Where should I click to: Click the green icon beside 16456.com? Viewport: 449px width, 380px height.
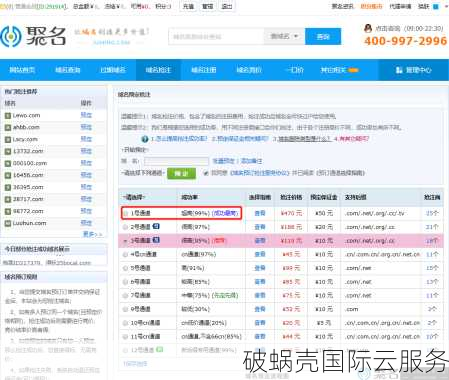pyautogui.click(x=8, y=176)
